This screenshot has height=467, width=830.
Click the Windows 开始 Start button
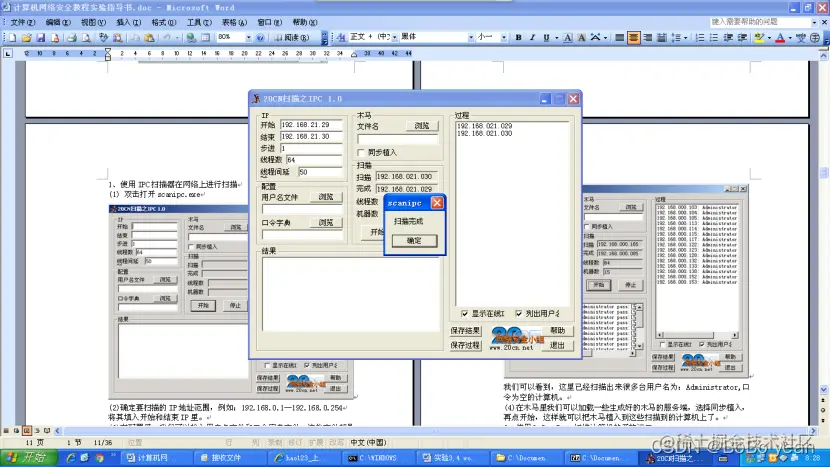29,457
